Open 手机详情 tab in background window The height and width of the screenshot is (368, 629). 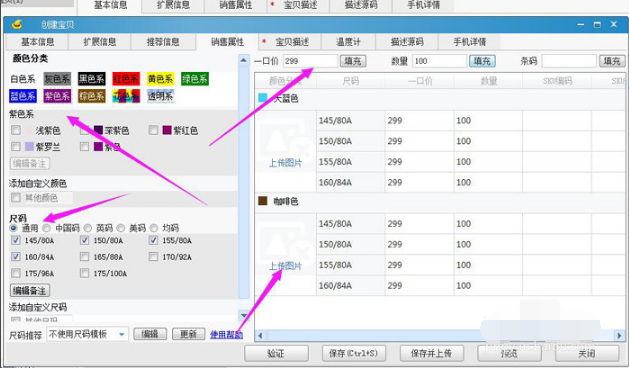click(424, 6)
